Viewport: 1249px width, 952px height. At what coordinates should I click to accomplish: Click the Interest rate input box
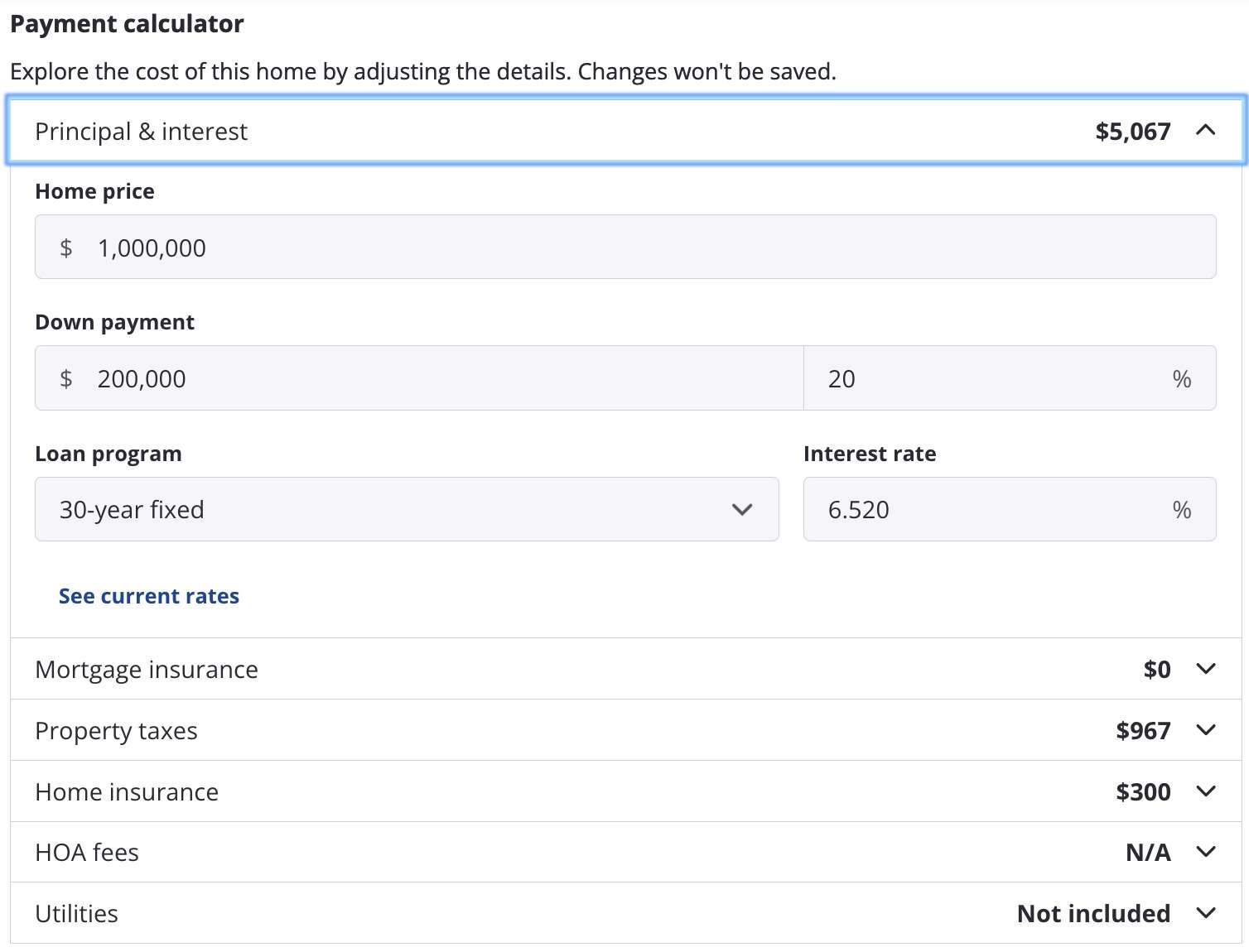tap(994, 510)
